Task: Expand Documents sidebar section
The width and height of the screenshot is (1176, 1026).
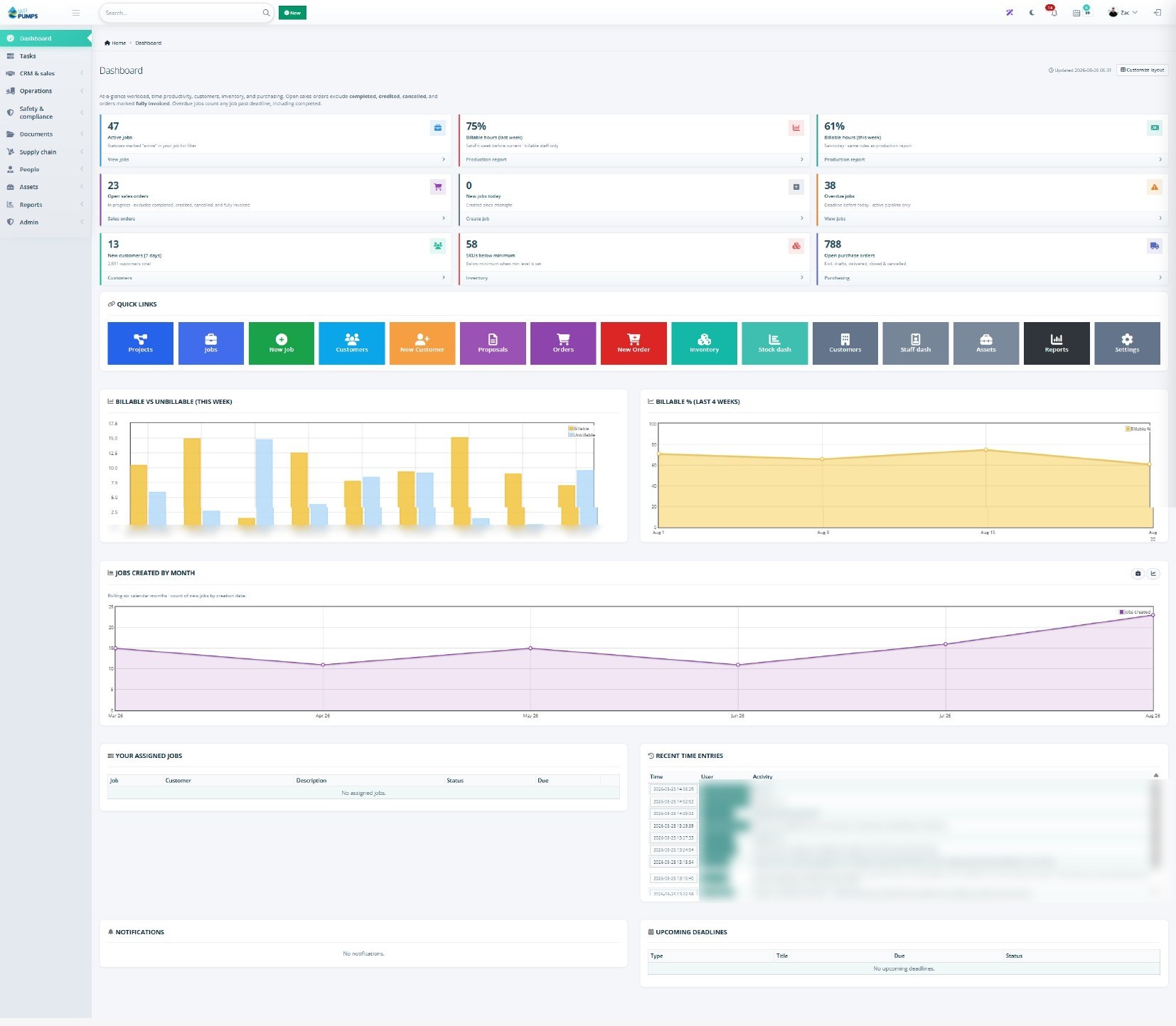Action: pyautogui.click(x=46, y=134)
